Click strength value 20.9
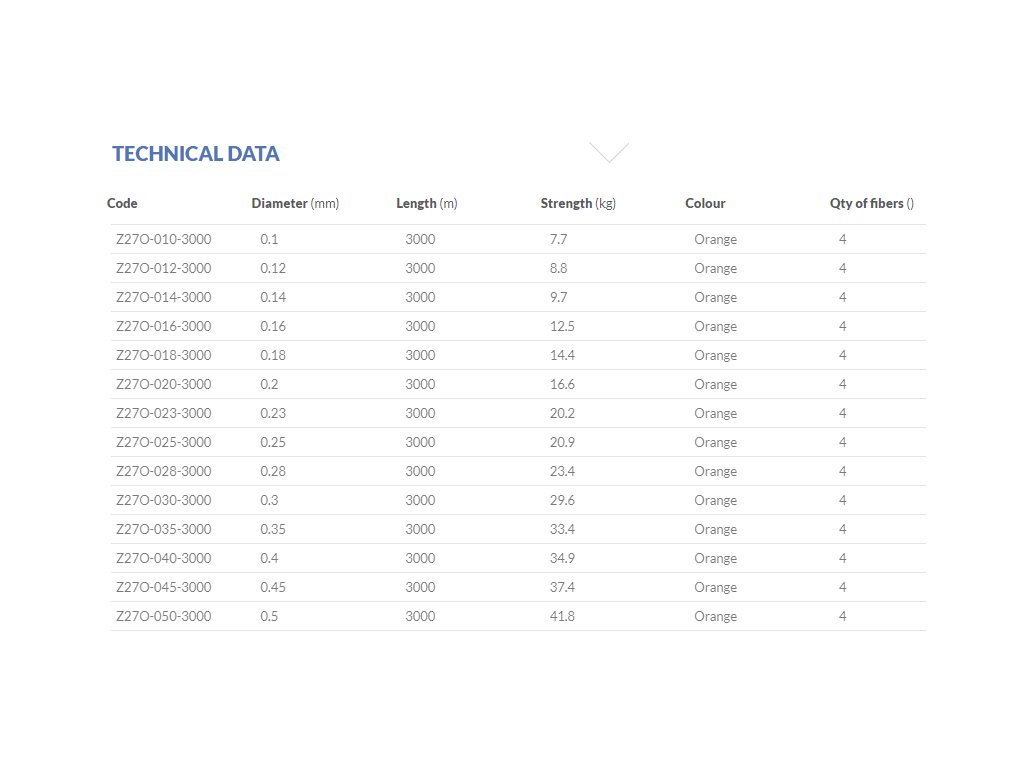 (x=562, y=442)
